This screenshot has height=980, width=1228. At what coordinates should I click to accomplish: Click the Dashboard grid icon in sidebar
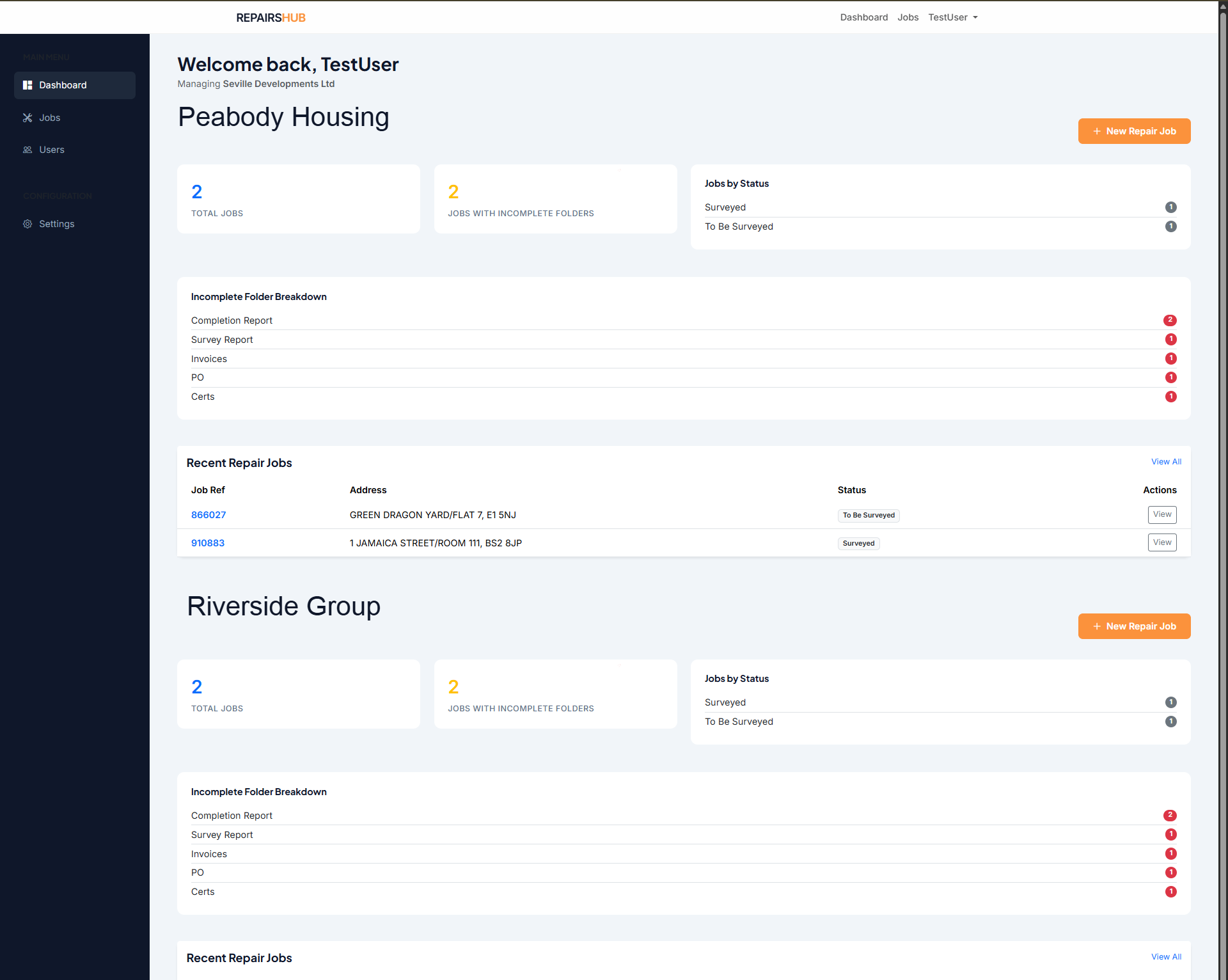(28, 85)
